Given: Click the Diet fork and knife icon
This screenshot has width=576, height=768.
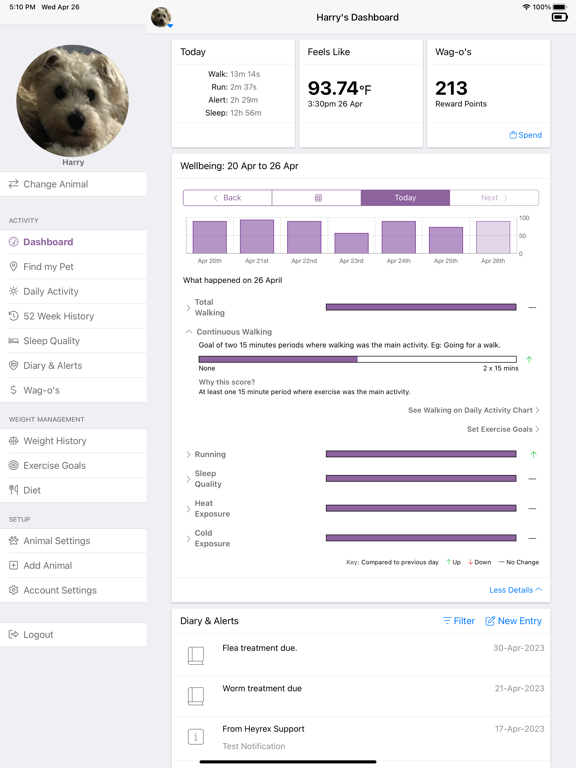Looking at the screenshot, I should pos(14,490).
